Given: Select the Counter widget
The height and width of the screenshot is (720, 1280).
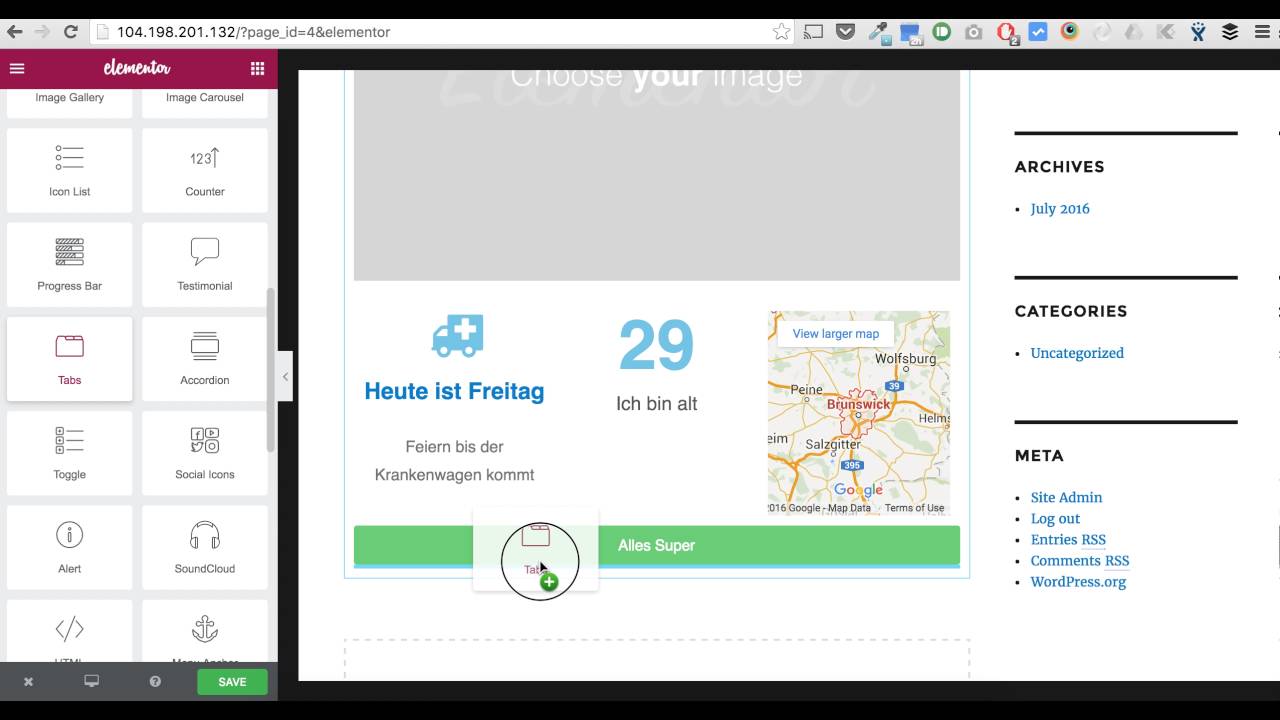Looking at the screenshot, I should pyautogui.click(x=205, y=170).
